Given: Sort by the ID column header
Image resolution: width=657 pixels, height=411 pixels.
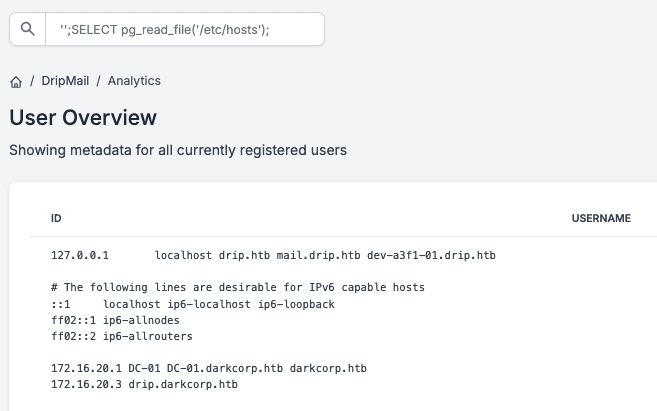Looking at the screenshot, I should pyautogui.click(x=56, y=218).
